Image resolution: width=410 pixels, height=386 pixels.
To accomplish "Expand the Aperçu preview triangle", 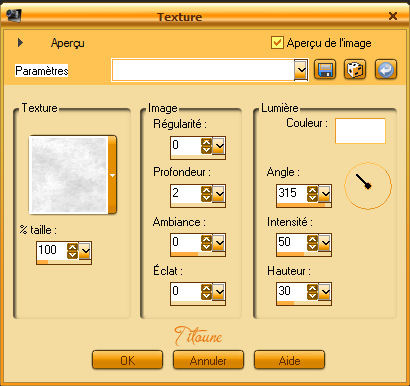I will [x=20, y=42].
